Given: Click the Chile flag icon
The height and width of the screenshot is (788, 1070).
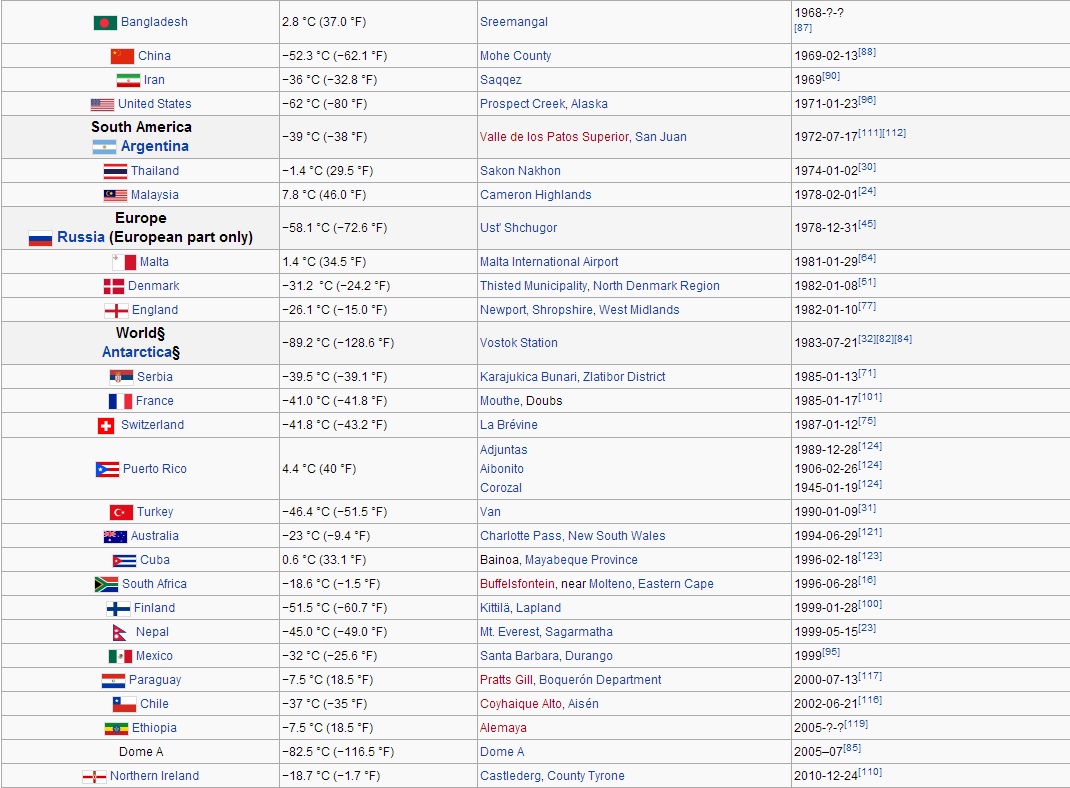Looking at the screenshot, I should (x=124, y=704).
